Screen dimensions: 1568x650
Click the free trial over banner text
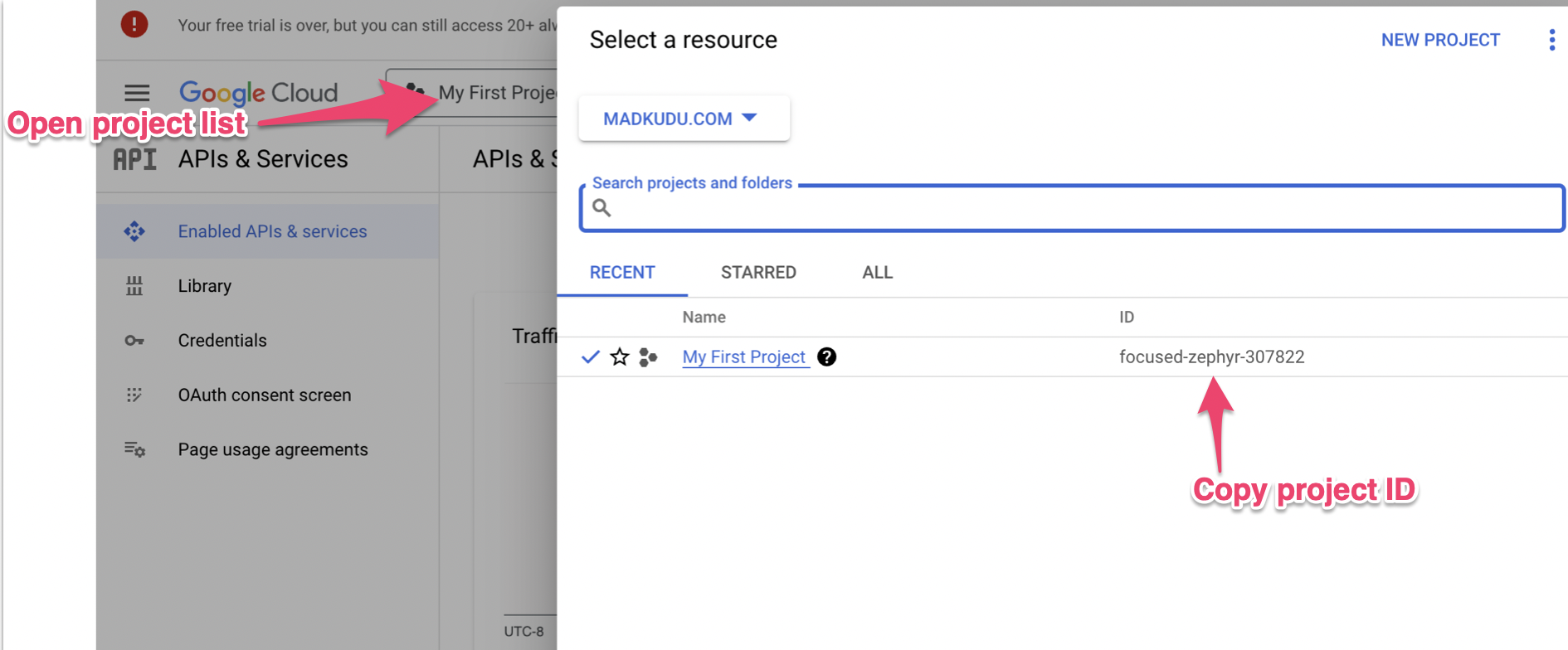[368, 26]
